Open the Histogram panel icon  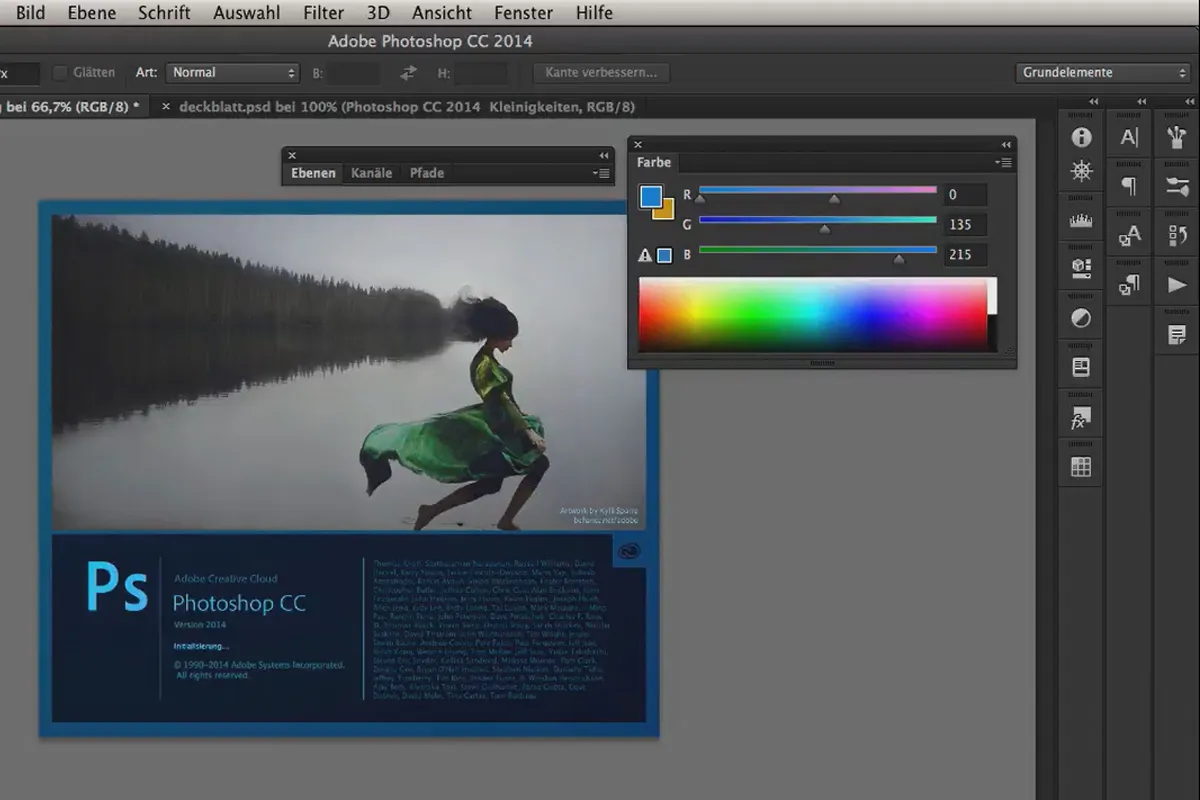1081,221
